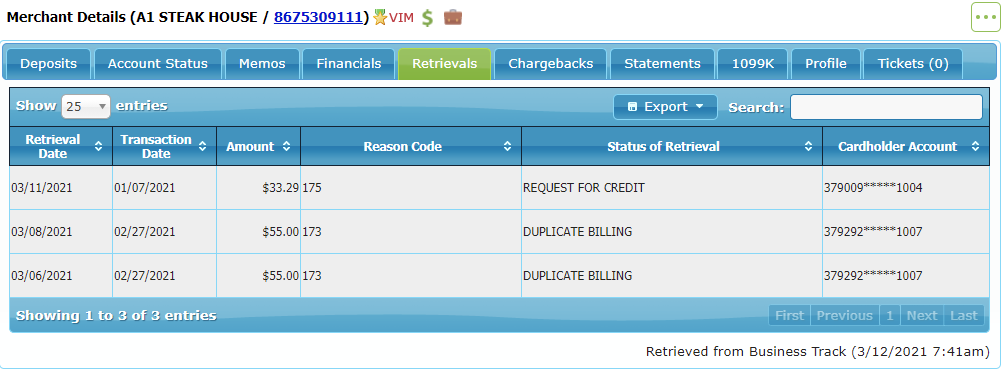Sort by Transaction Date column
1003x369 pixels.
click(x=164, y=146)
